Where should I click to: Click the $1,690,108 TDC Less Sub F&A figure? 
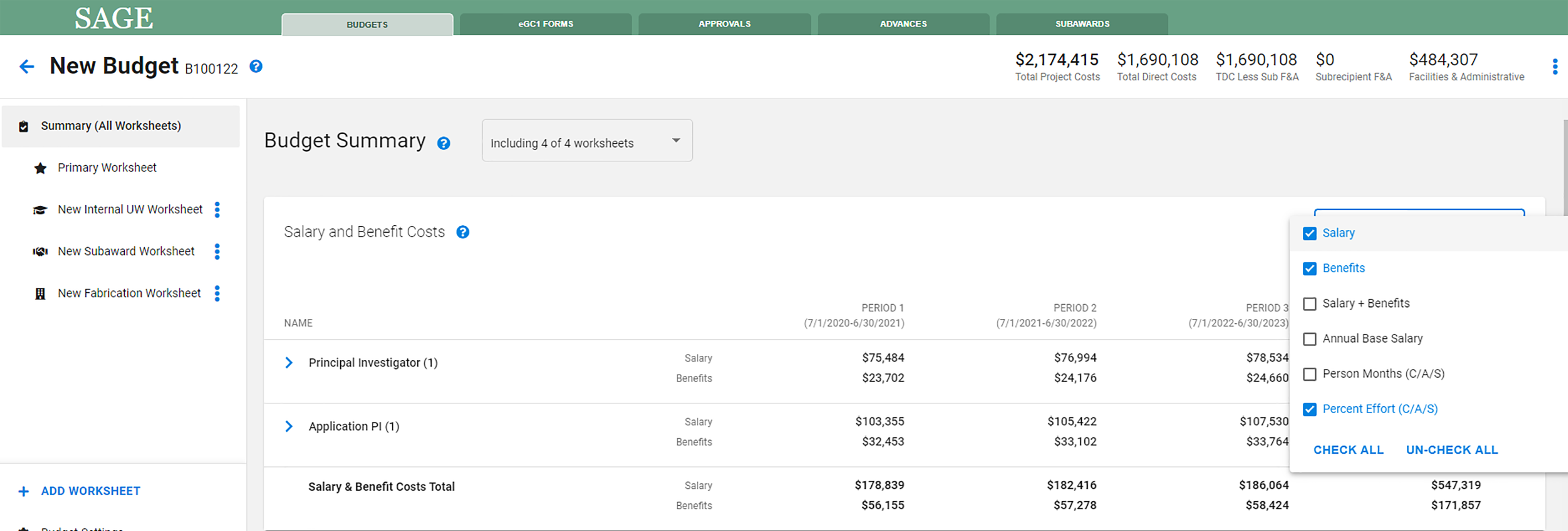tap(1256, 59)
